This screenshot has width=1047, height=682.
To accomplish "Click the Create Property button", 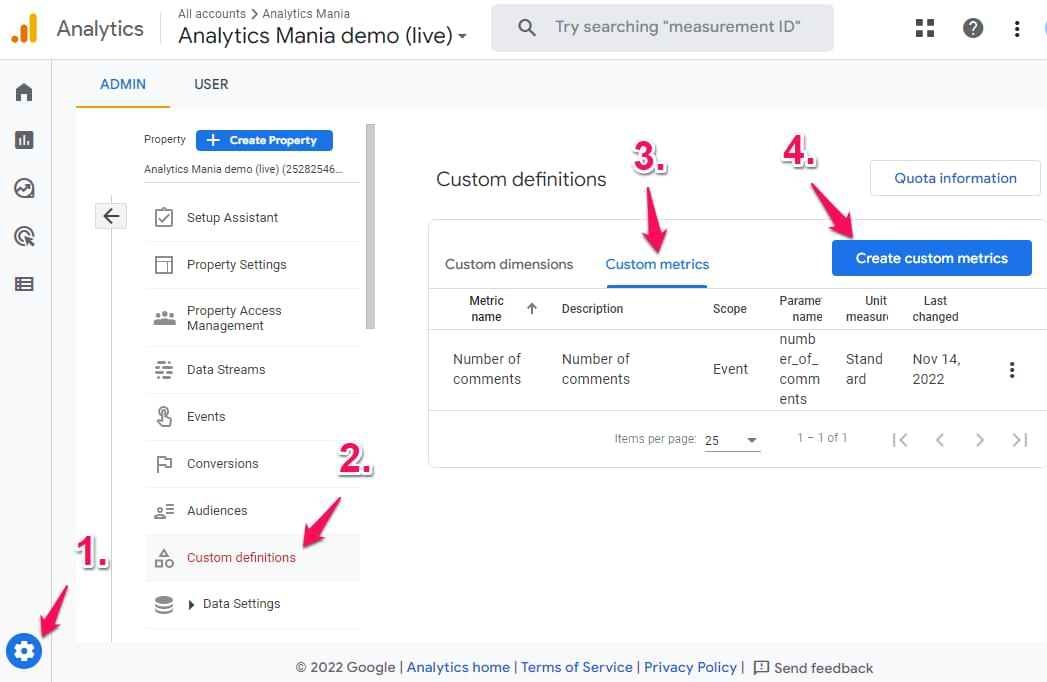I will (264, 140).
